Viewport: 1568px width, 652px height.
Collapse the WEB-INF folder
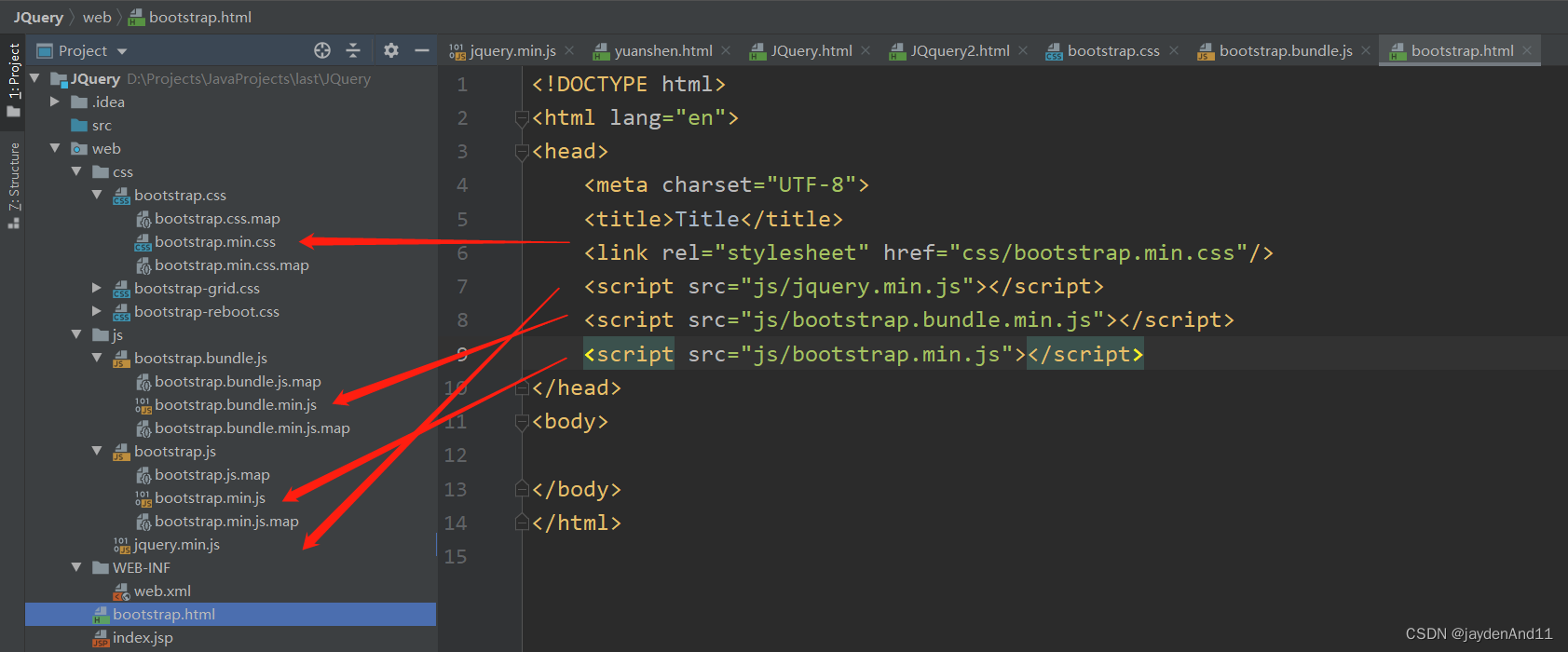pos(76,567)
